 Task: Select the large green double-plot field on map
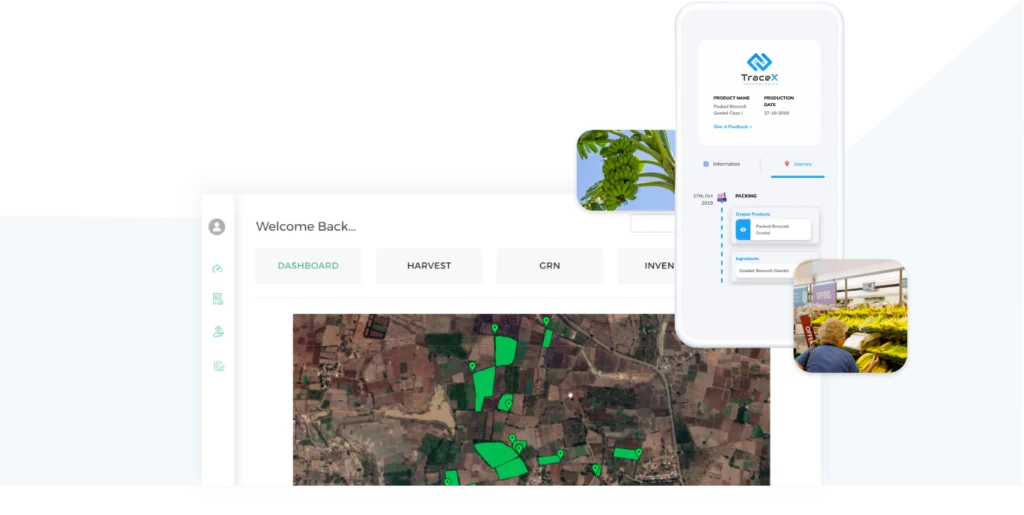[501, 460]
